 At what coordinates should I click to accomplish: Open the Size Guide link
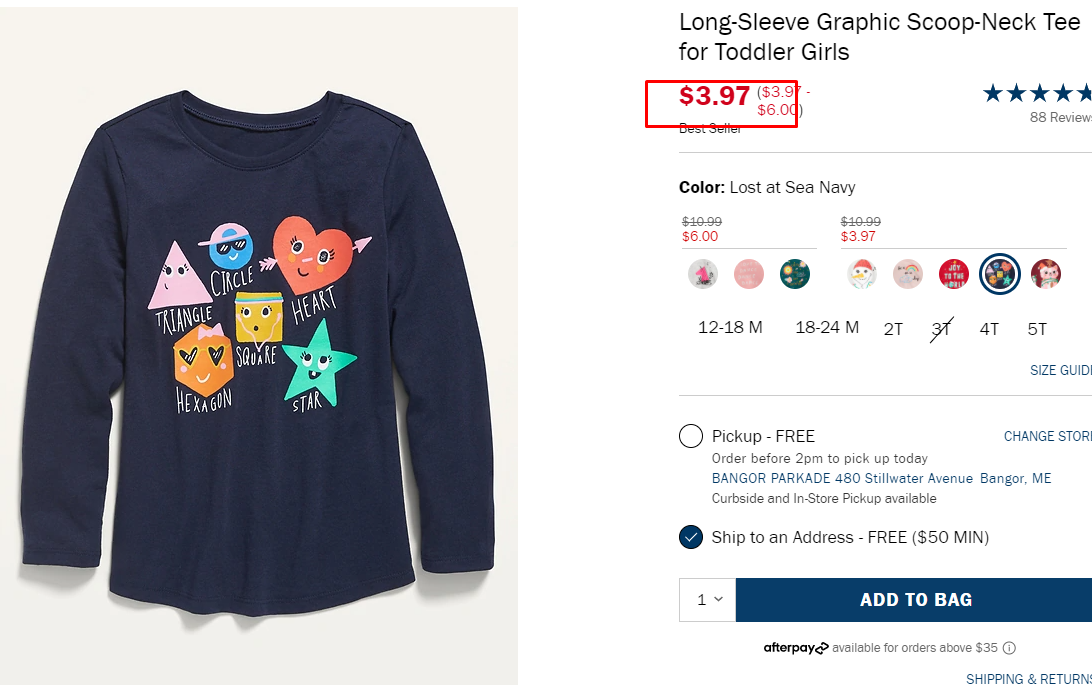(x=1060, y=370)
